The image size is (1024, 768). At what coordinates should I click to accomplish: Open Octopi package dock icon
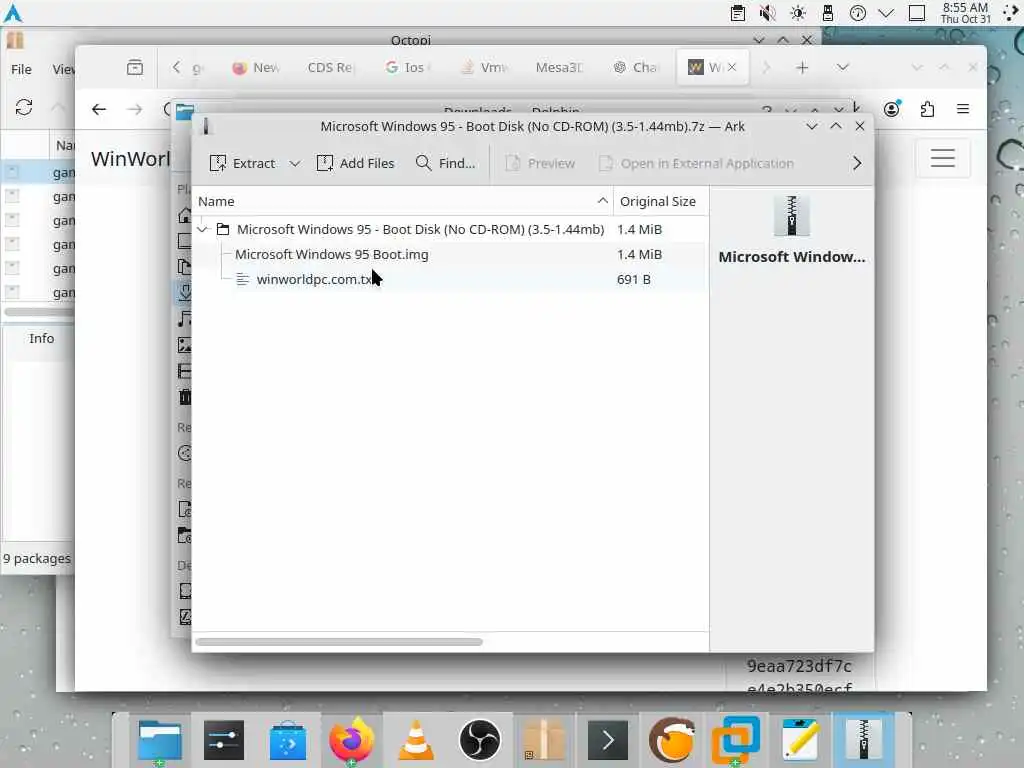[543, 741]
